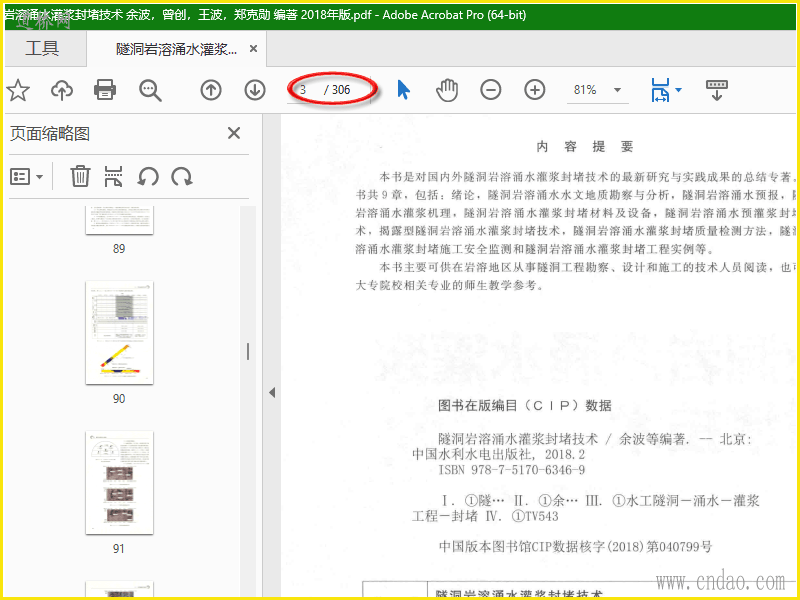Screen dimensions: 800x600
Task: Close the 页面缩略图 panel
Action: (x=234, y=133)
